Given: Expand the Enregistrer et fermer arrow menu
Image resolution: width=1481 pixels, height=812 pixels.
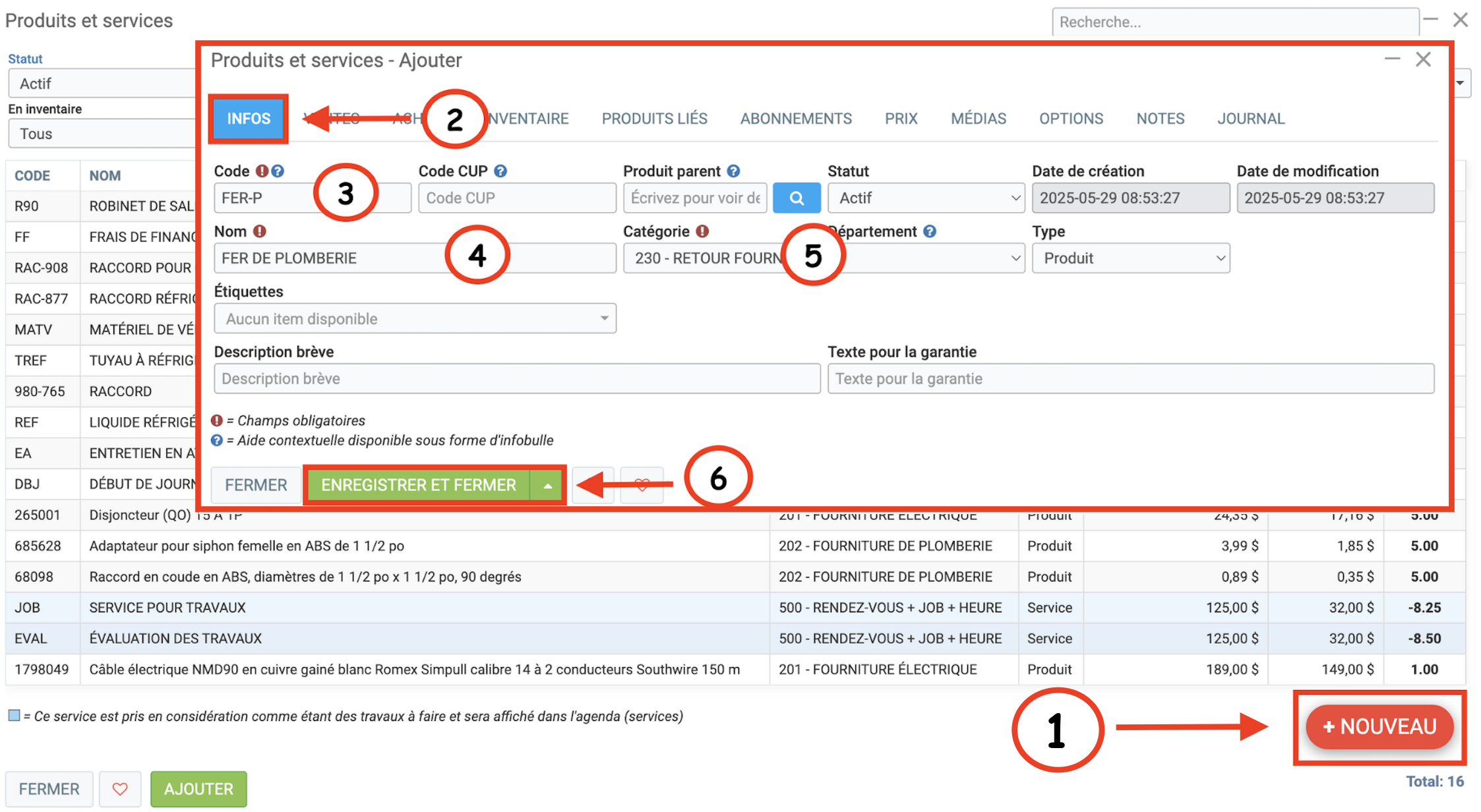Looking at the screenshot, I should (547, 486).
